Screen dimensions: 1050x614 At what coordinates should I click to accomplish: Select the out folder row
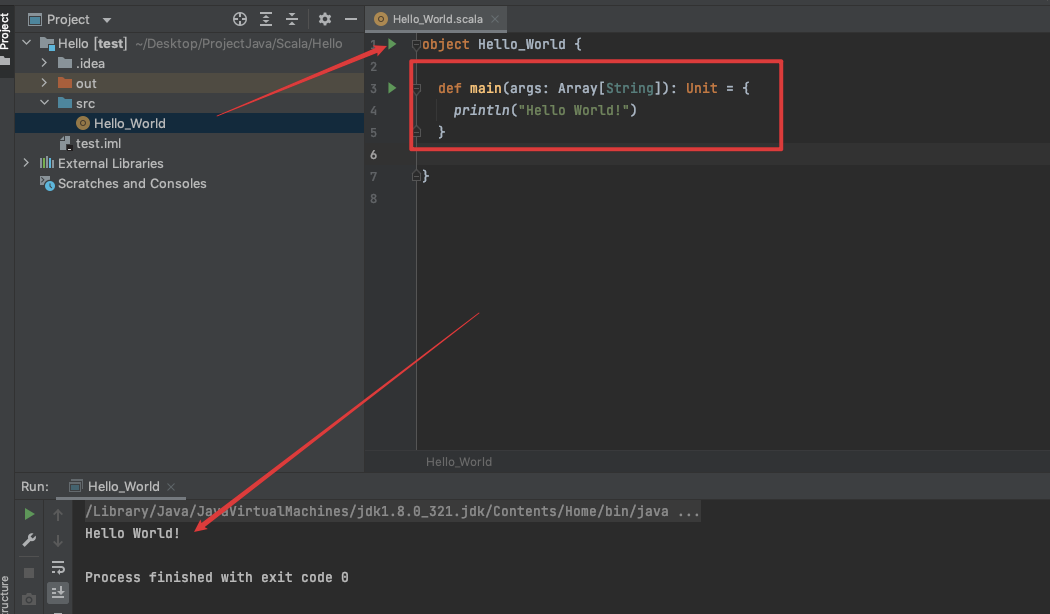[190, 83]
